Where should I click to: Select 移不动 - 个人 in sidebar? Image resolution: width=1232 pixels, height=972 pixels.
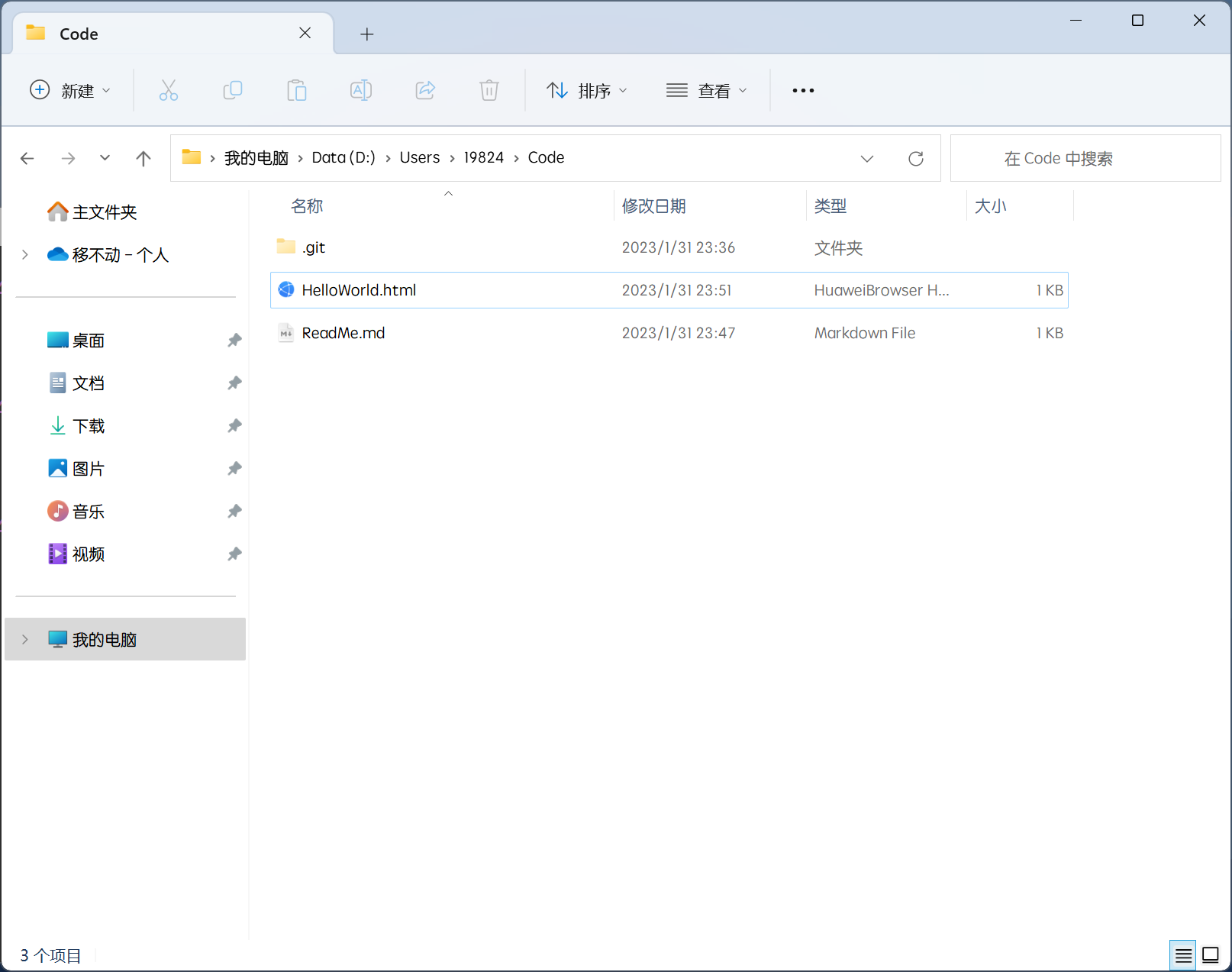click(x=121, y=254)
